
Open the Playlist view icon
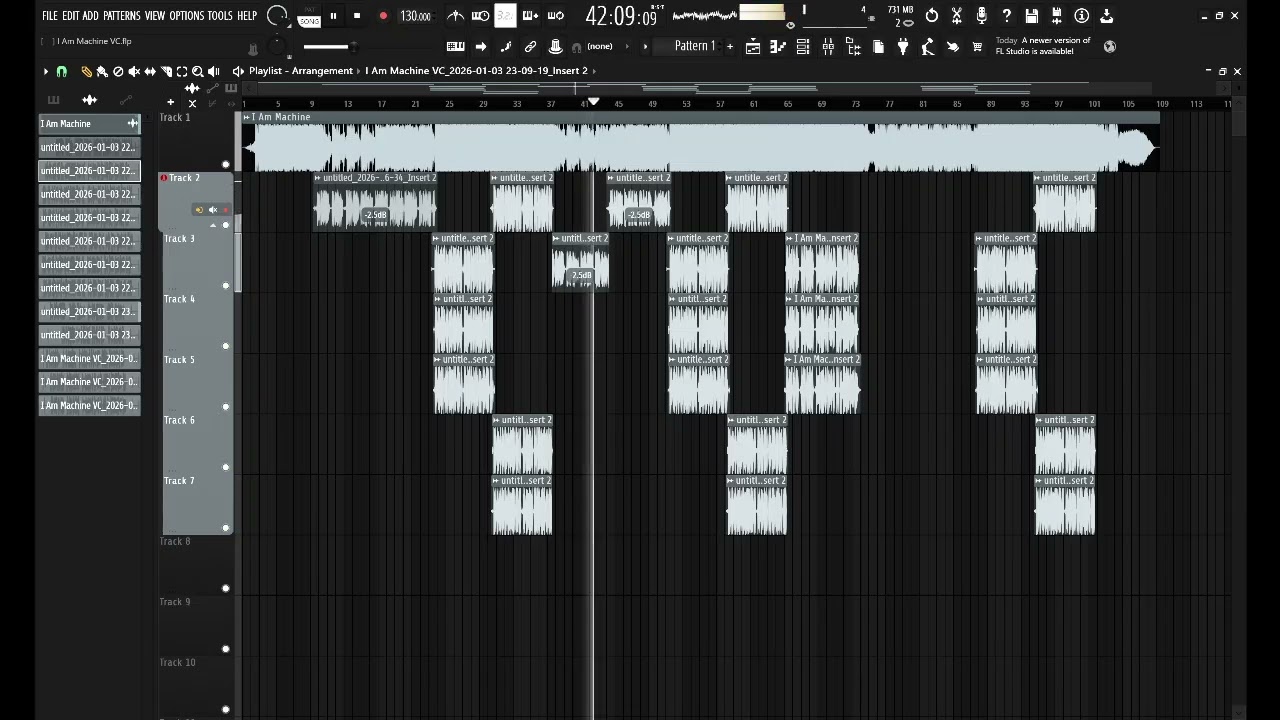tap(753, 46)
